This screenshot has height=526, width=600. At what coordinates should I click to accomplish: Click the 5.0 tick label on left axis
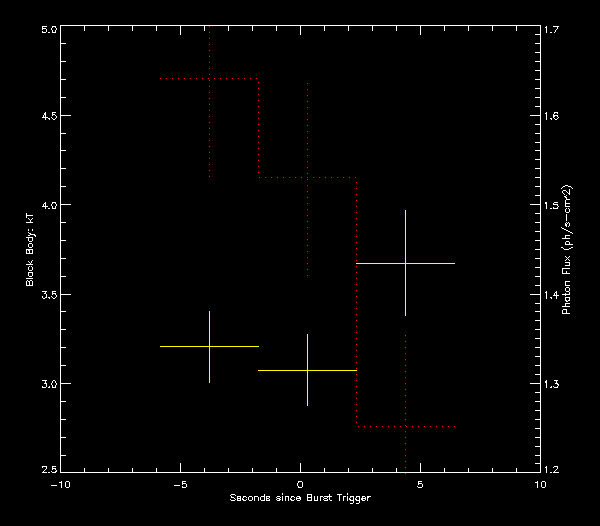[x=47, y=30]
